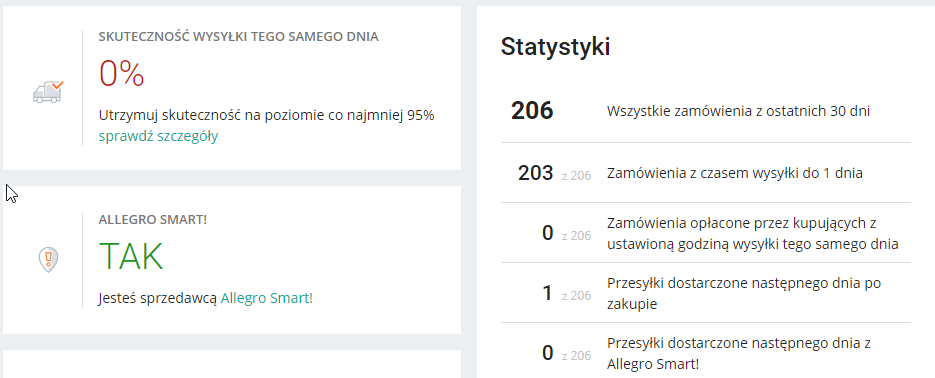Click the 'Statystyki' panel title

[555, 47]
